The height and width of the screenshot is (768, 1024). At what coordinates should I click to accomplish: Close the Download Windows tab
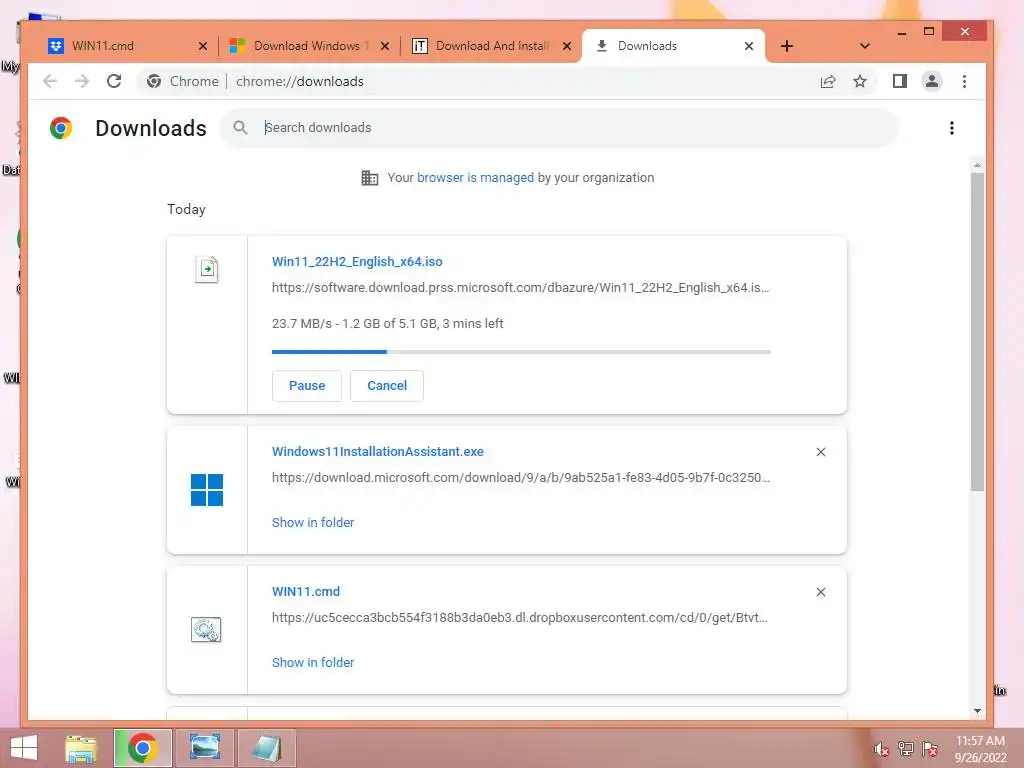pos(385,46)
